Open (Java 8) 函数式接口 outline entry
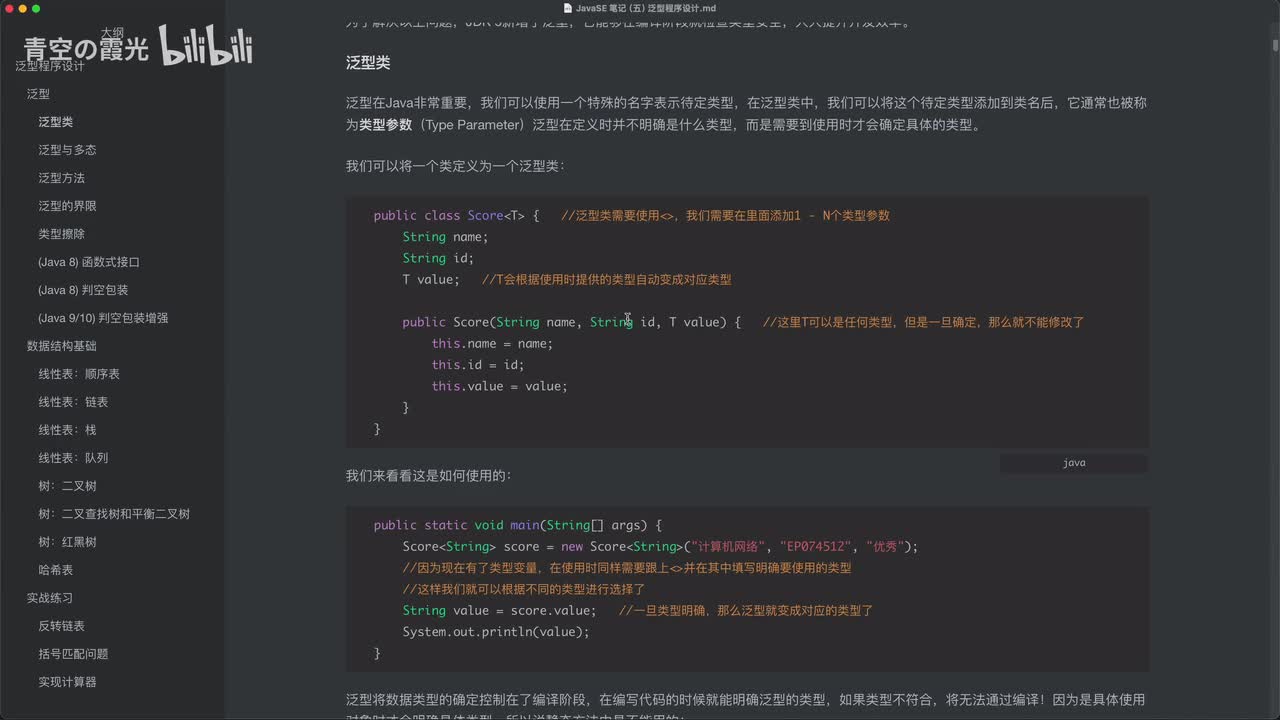The height and width of the screenshot is (720, 1280). (x=89, y=262)
